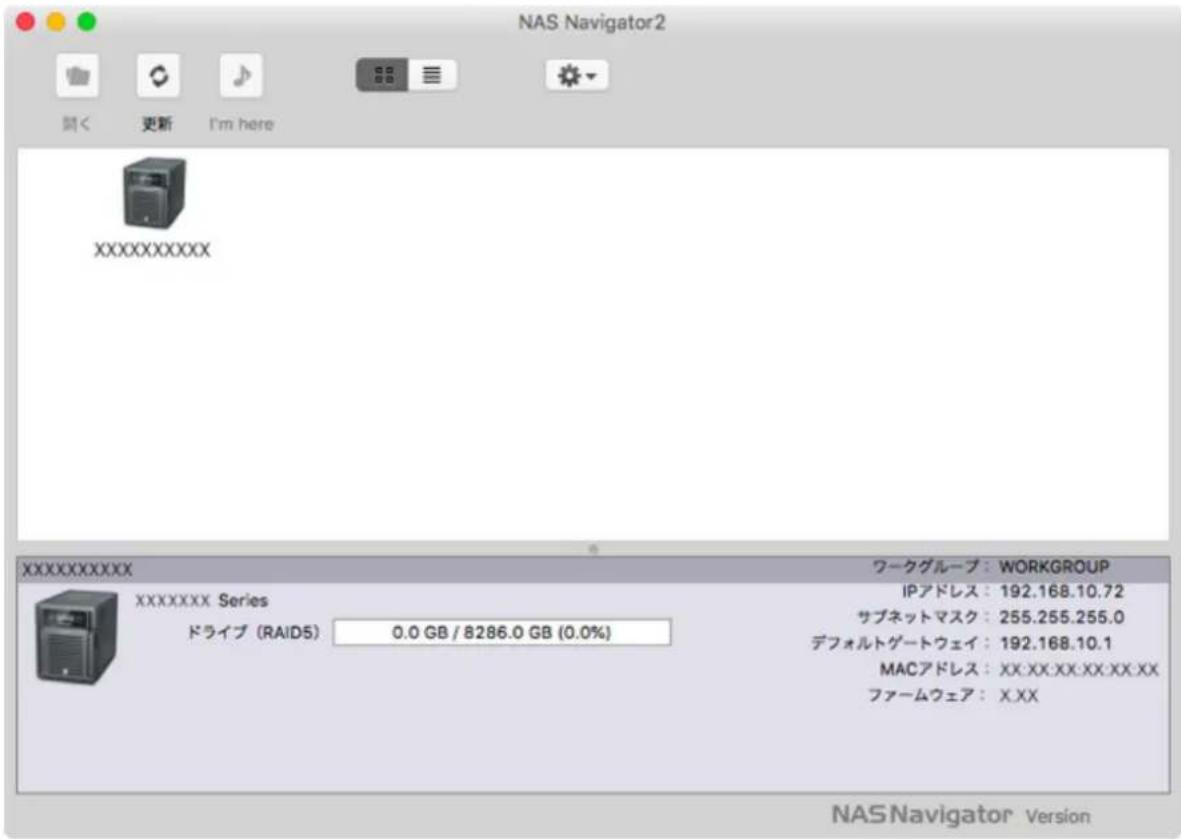Click the details pane header XXXXXXXXXX
Viewport: 1181px width, 839px height.
point(77,569)
